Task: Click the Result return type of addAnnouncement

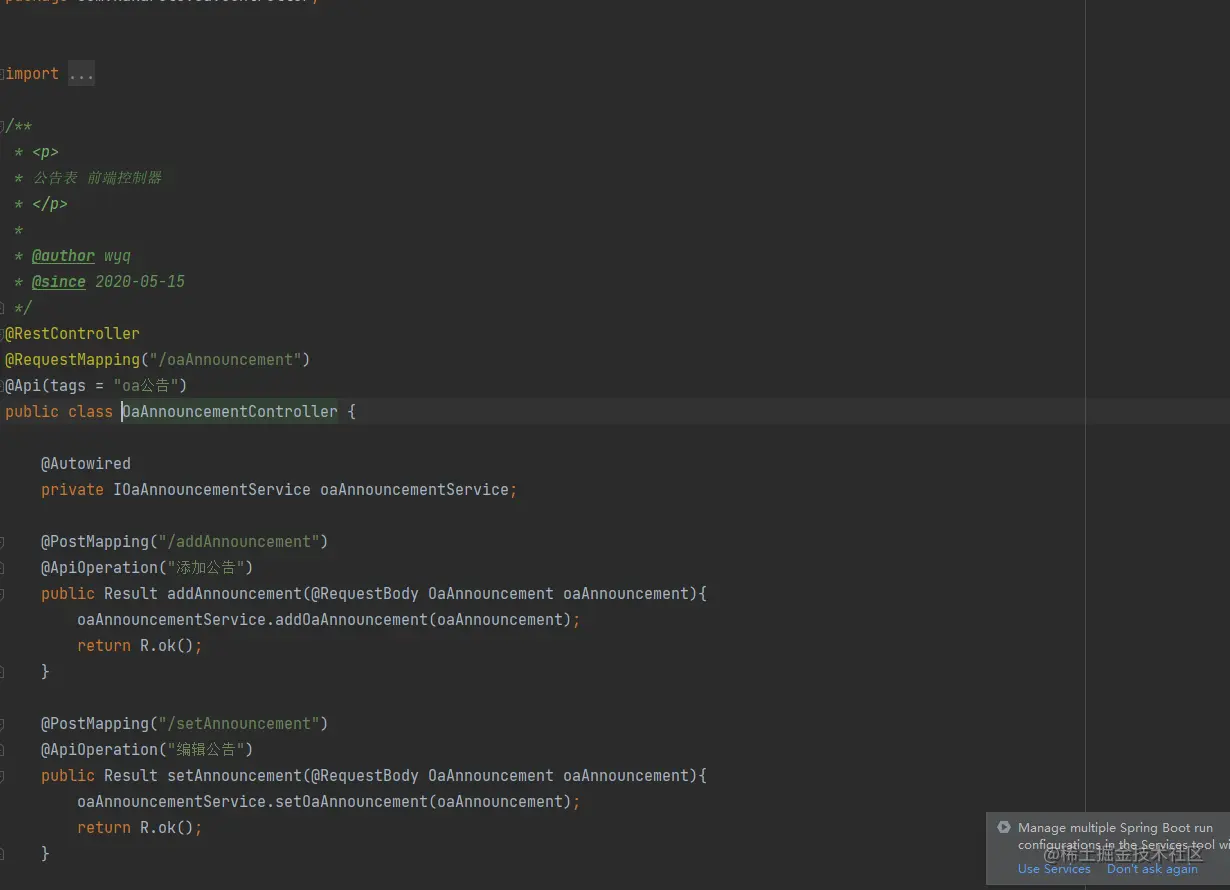Action: pos(131,594)
